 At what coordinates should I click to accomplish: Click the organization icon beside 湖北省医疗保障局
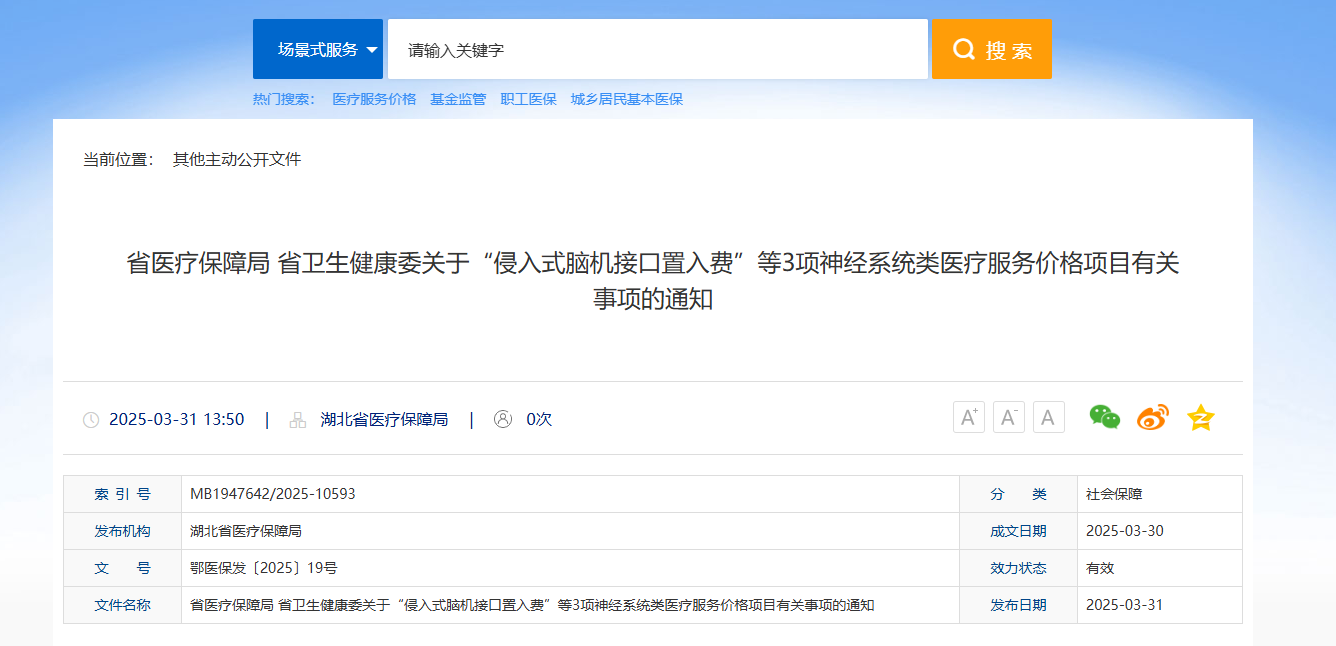coord(298,420)
